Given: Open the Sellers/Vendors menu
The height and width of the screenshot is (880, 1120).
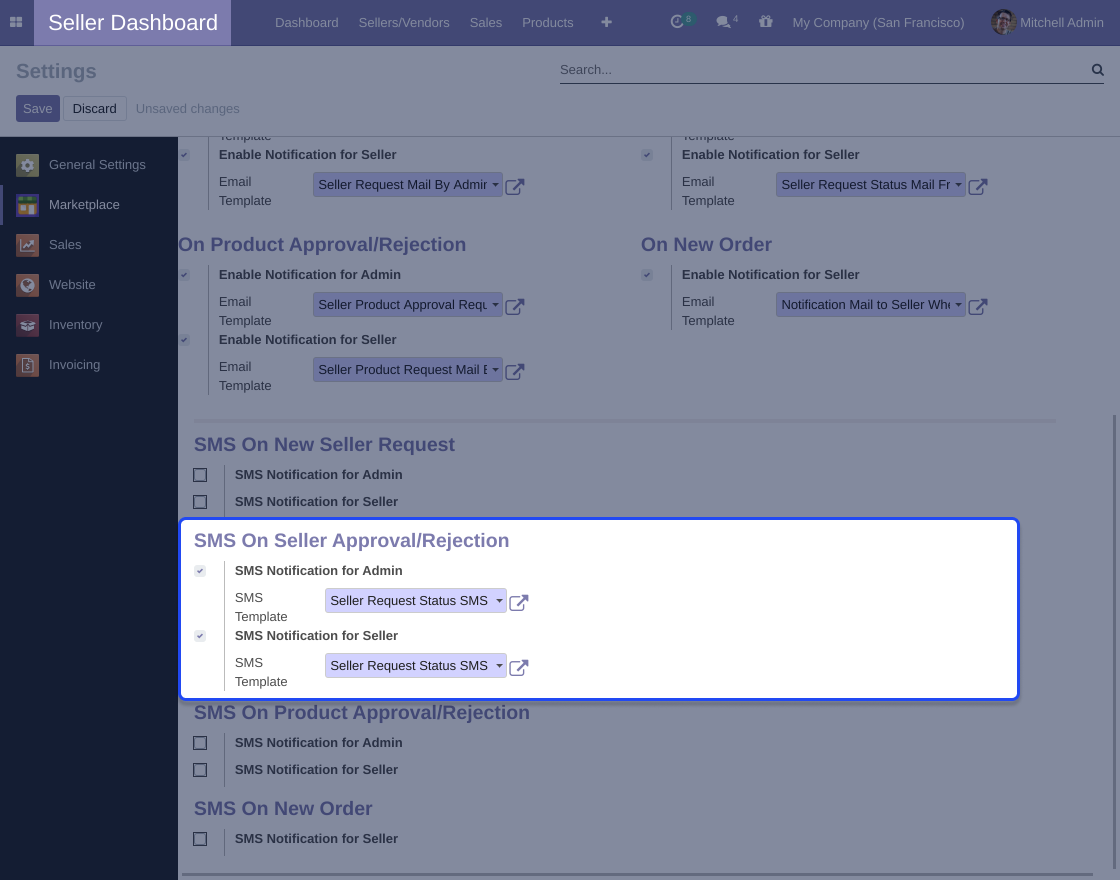Looking at the screenshot, I should pos(404,22).
